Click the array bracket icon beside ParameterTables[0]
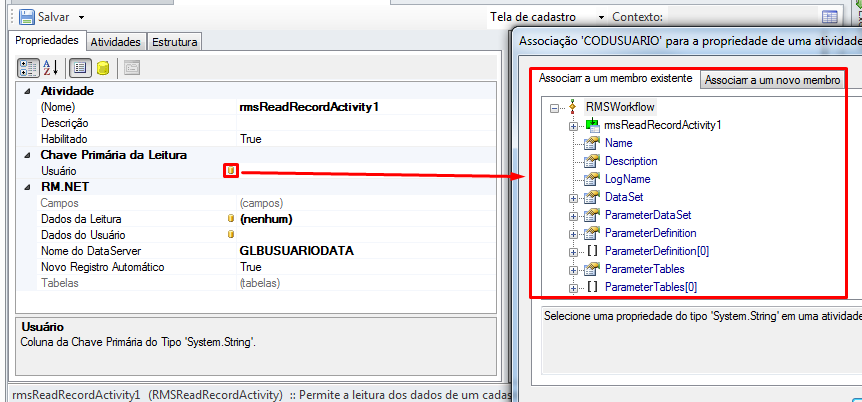This screenshot has width=862, height=402. click(592, 287)
